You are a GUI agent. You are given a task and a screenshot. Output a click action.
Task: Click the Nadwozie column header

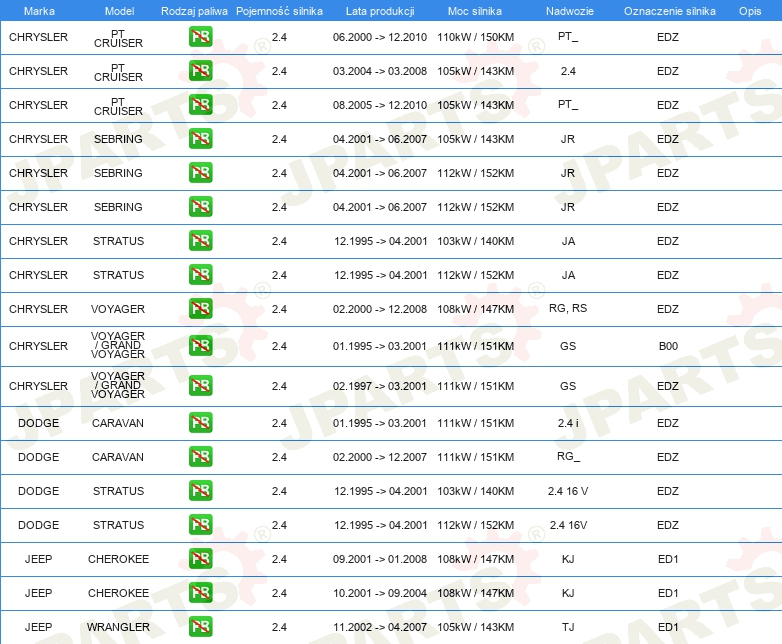tap(570, 11)
